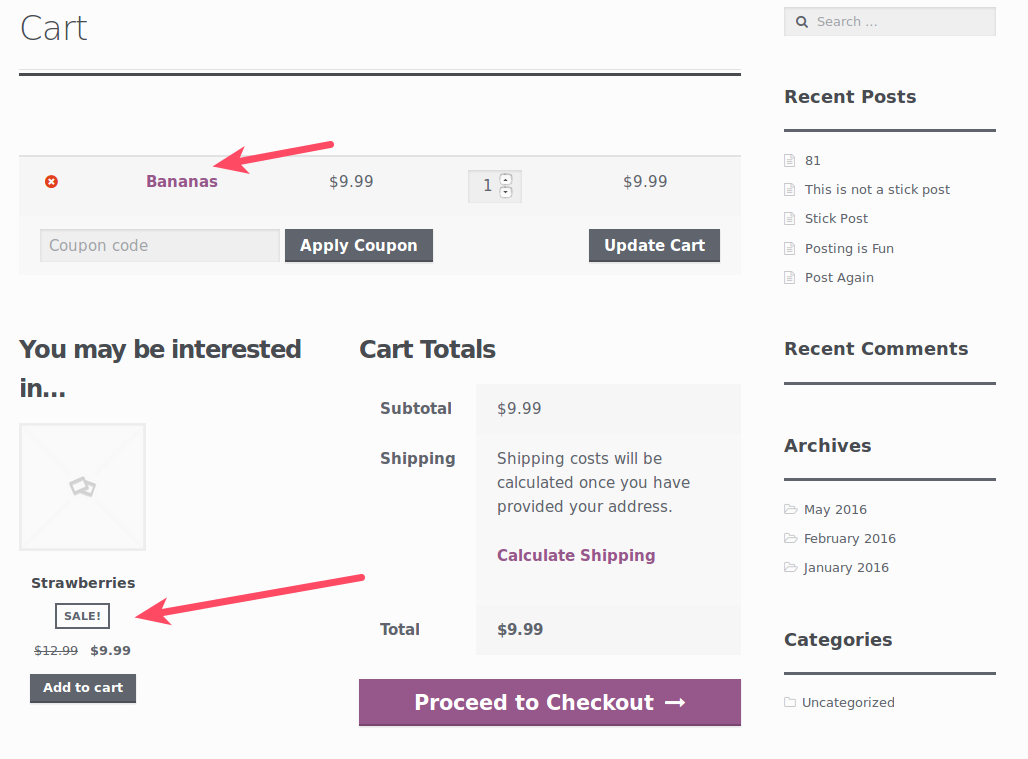Add Strawberries to the cart
The width and height of the screenshot is (1028, 759).
click(83, 688)
